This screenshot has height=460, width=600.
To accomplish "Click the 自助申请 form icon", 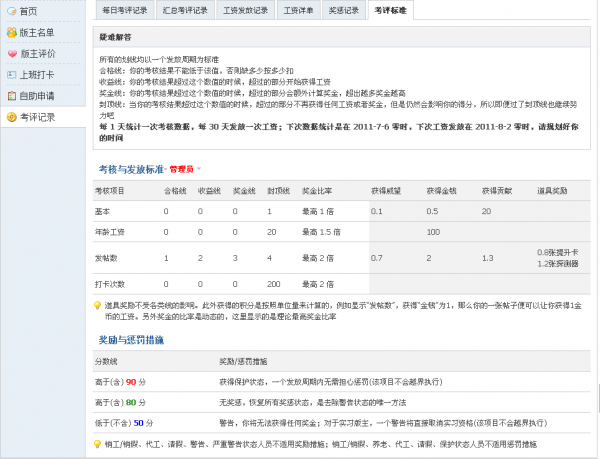I will (x=11, y=96).
